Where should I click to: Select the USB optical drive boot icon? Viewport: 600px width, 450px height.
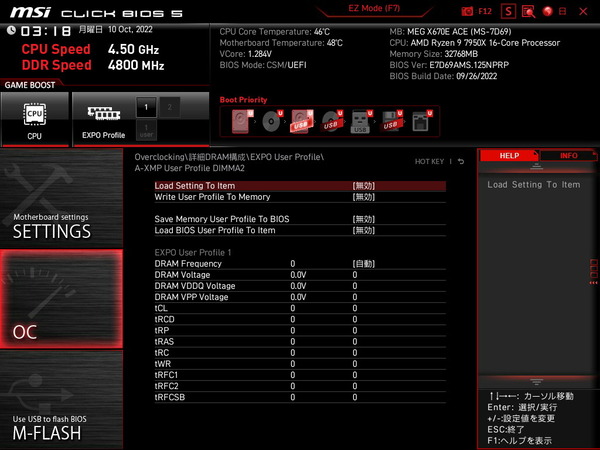click(x=331, y=121)
